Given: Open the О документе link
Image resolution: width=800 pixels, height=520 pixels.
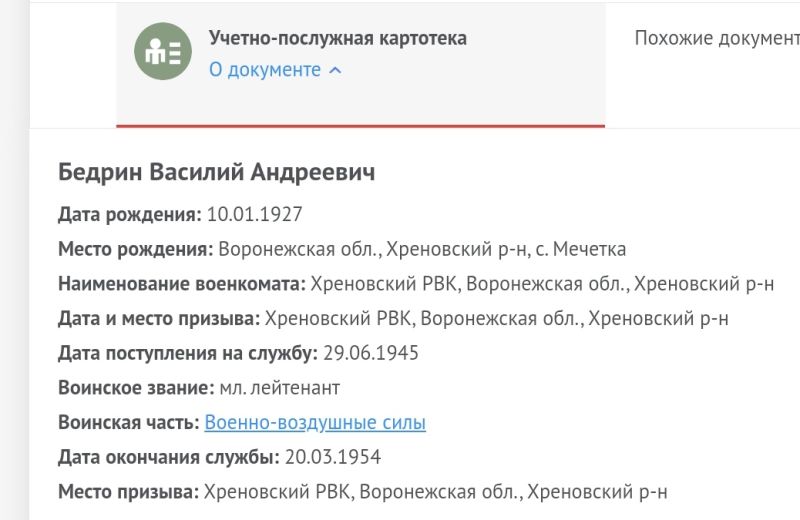Looking at the screenshot, I should click(265, 69).
